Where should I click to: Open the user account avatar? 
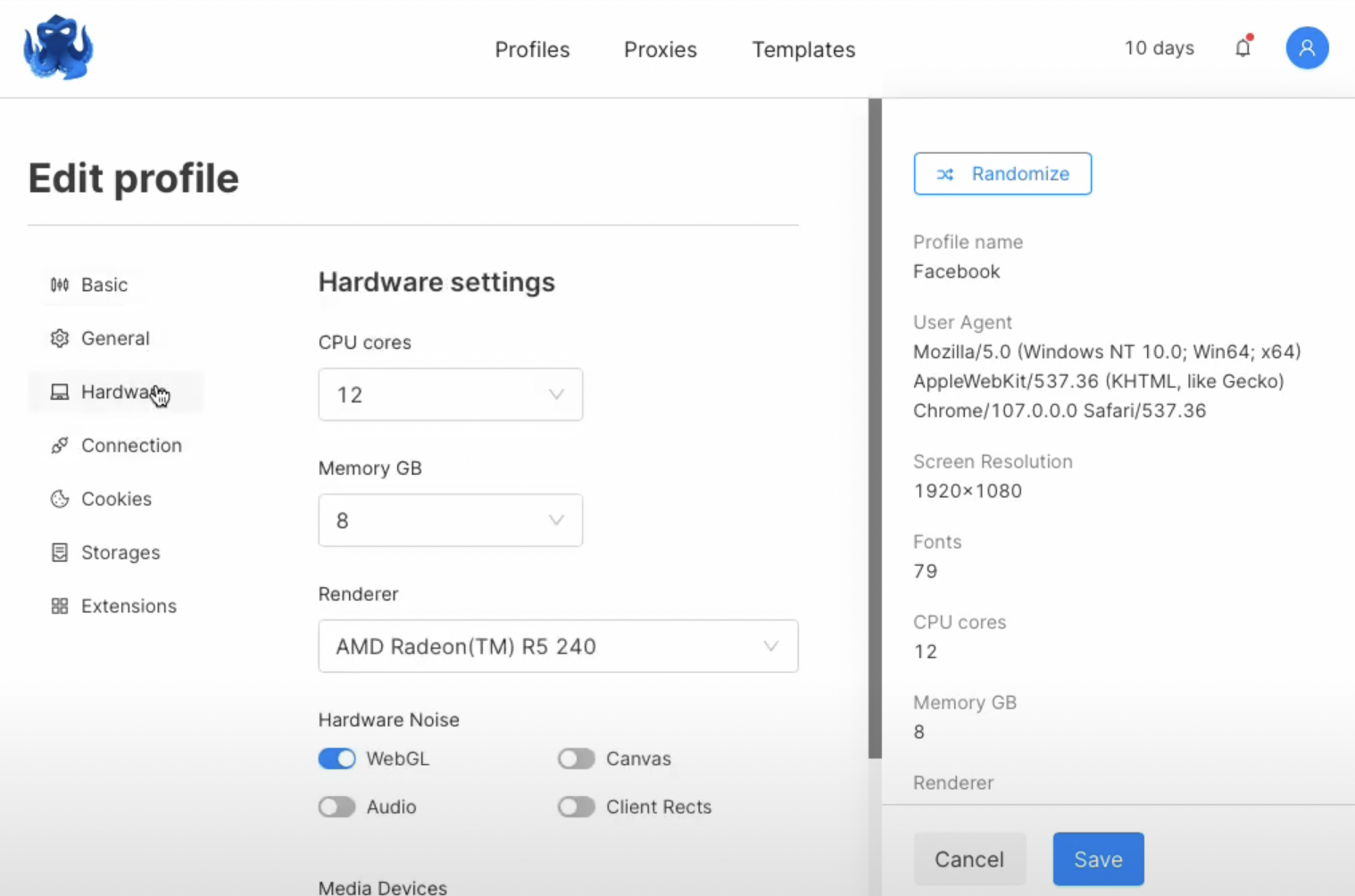pyautogui.click(x=1306, y=48)
